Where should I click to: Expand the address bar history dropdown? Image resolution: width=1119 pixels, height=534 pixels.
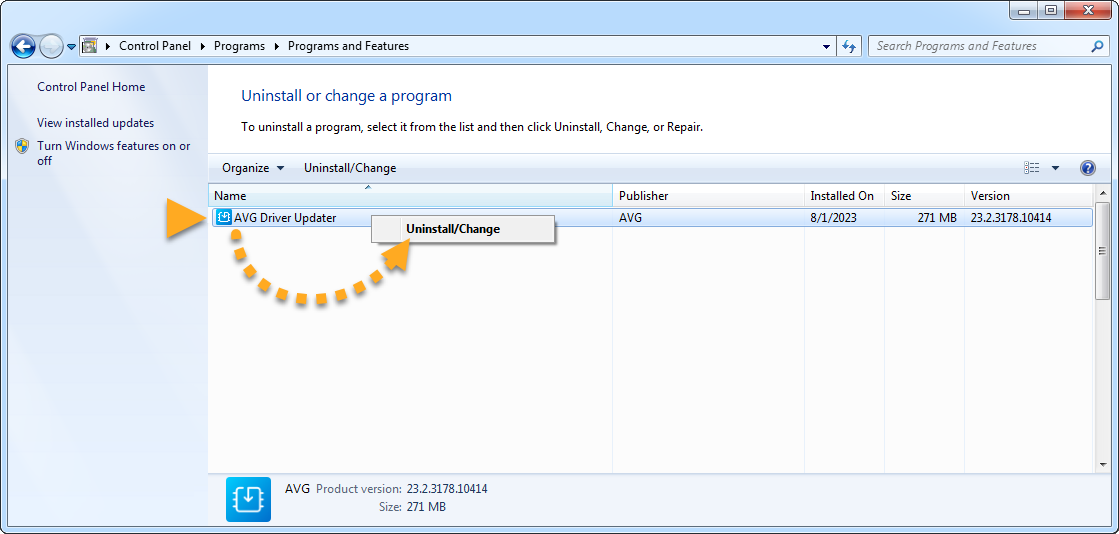(826, 46)
